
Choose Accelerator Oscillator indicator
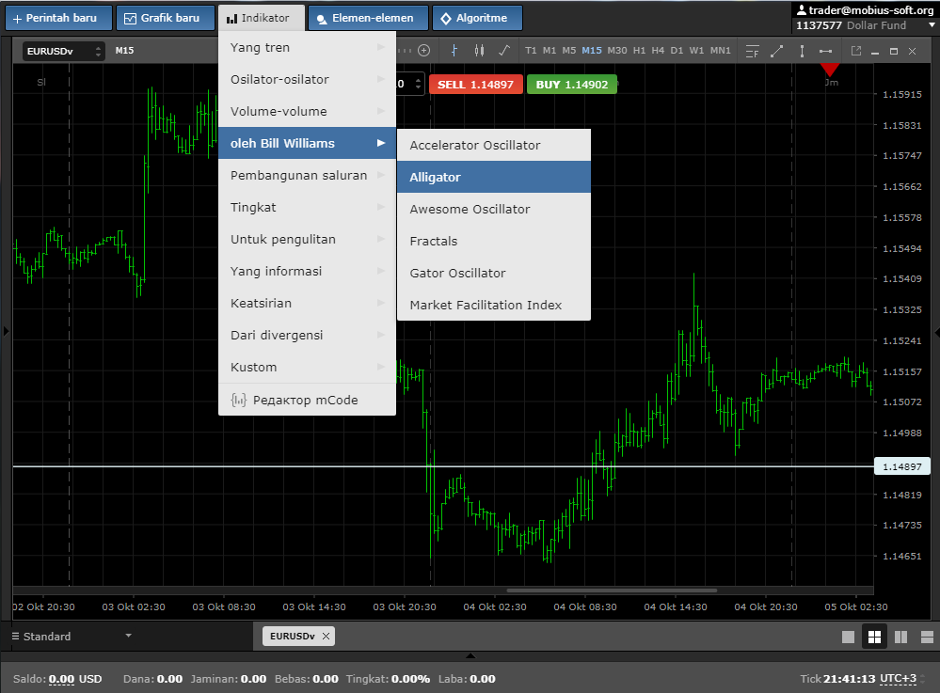[x=494, y=145]
